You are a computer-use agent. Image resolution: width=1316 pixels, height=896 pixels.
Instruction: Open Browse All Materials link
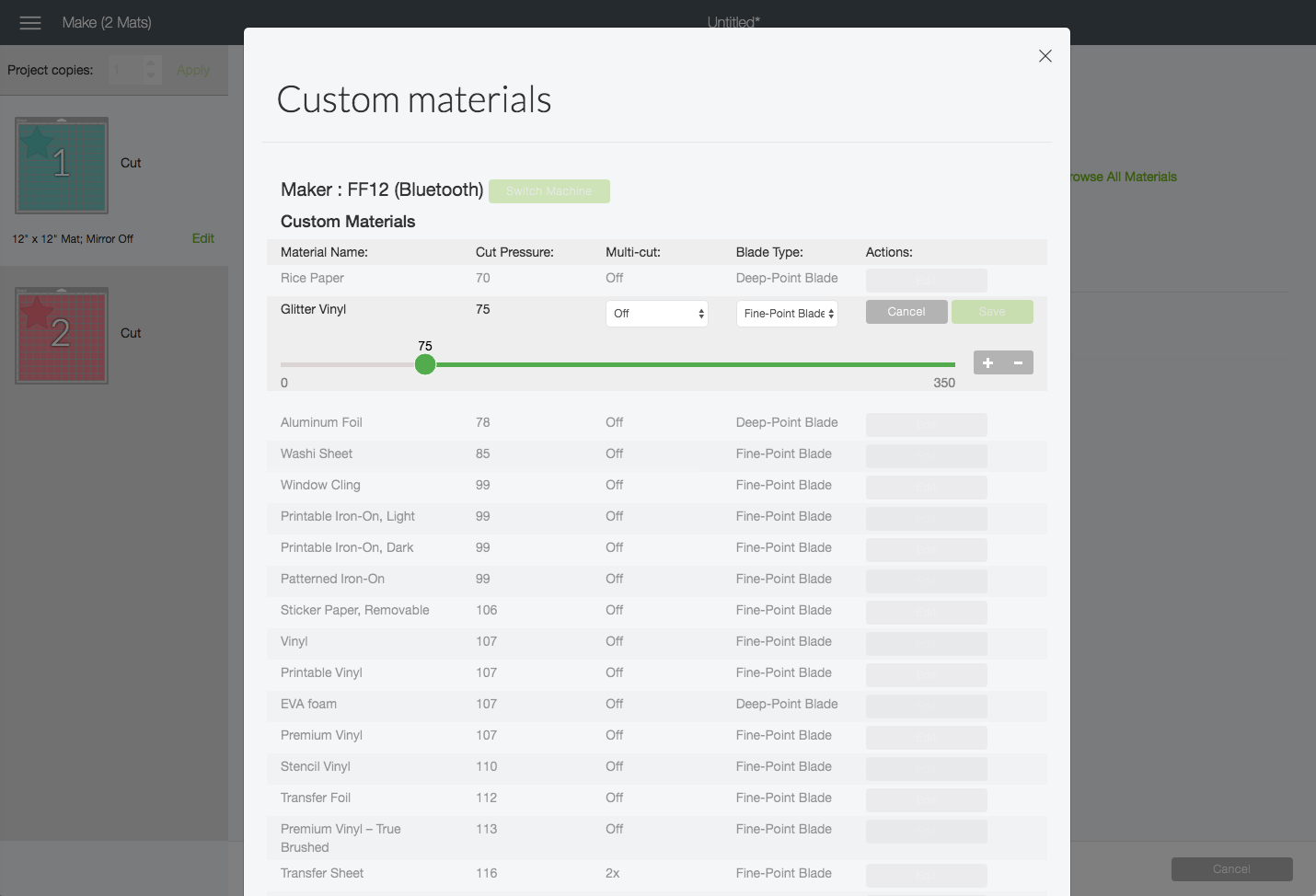click(1123, 177)
